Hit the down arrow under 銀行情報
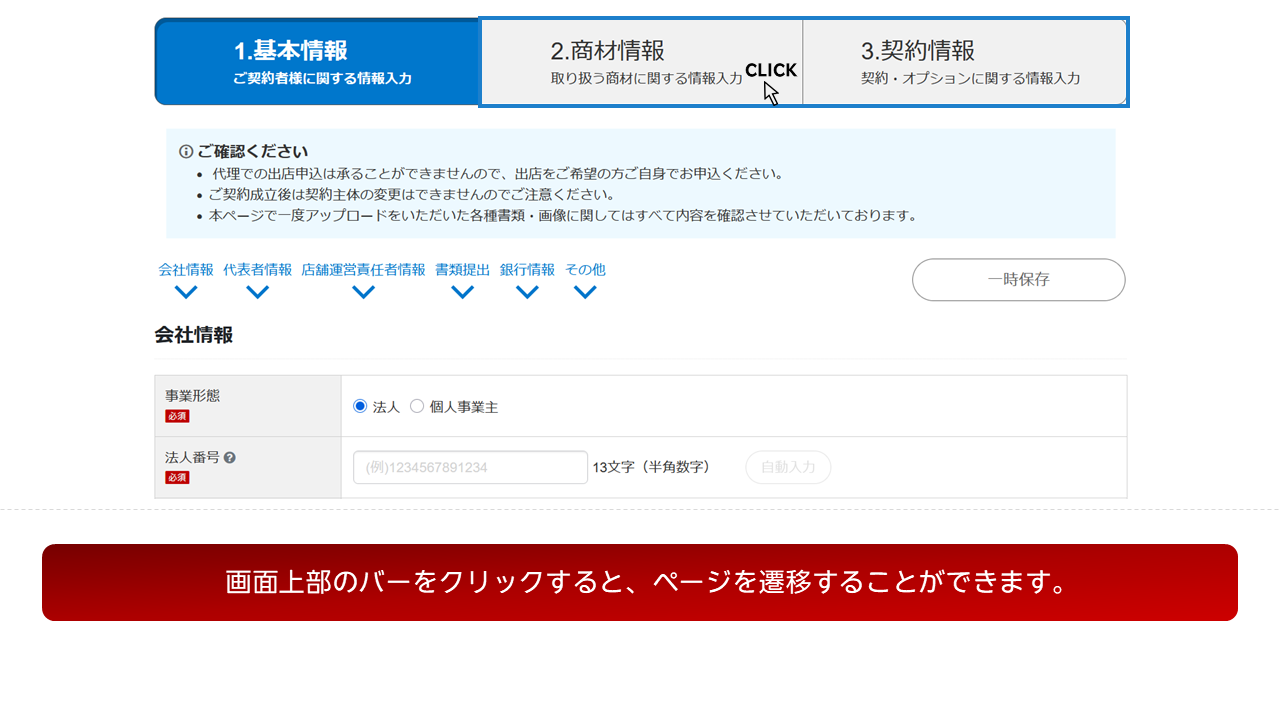The height and width of the screenshot is (720, 1280). click(x=527, y=292)
